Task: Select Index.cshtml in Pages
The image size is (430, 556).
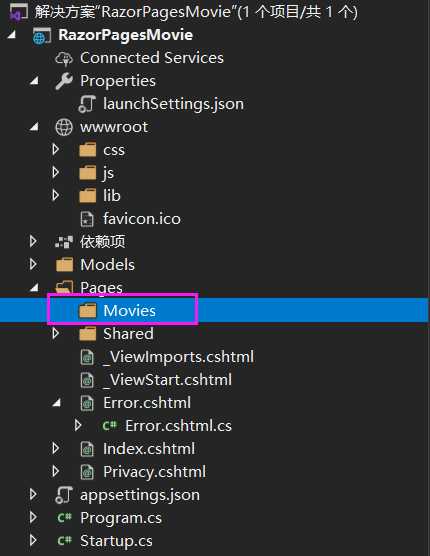Action: [149, 449]
